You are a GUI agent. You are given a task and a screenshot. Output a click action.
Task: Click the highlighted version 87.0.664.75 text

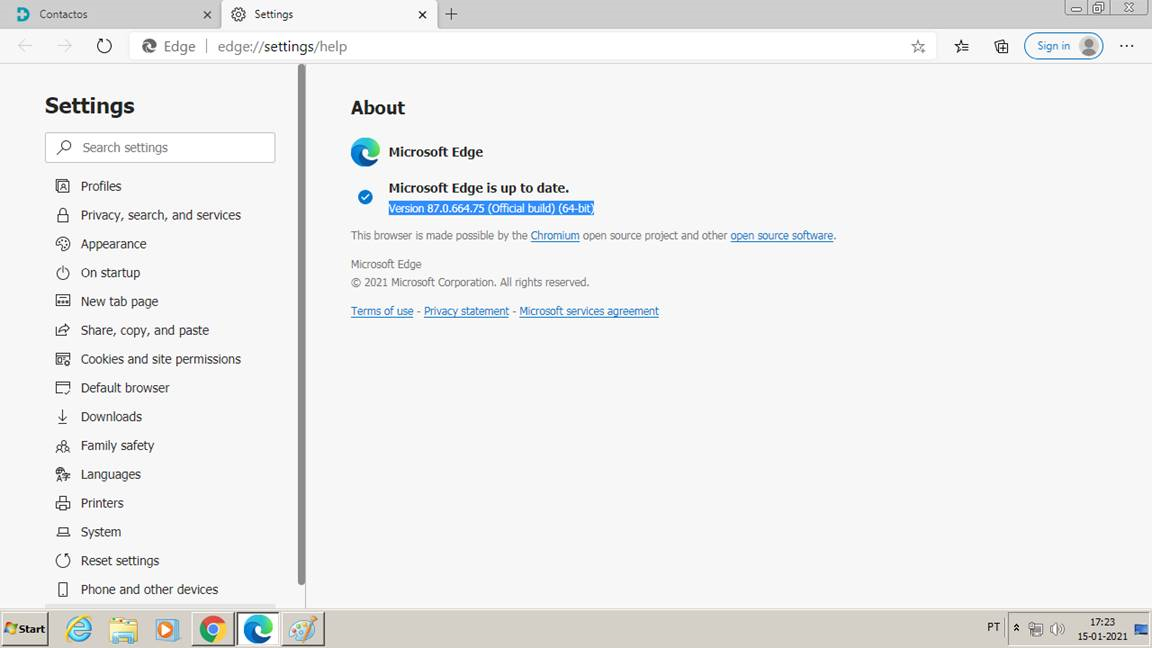[492, 209]
